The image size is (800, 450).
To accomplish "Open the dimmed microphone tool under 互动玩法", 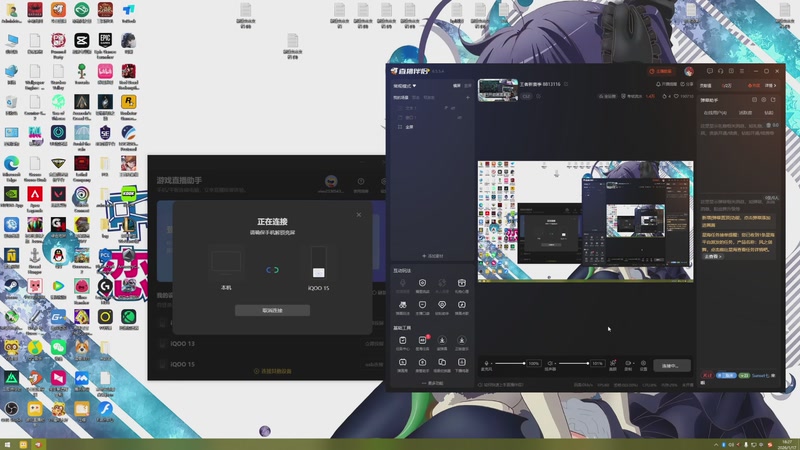I will pos(403,285).
